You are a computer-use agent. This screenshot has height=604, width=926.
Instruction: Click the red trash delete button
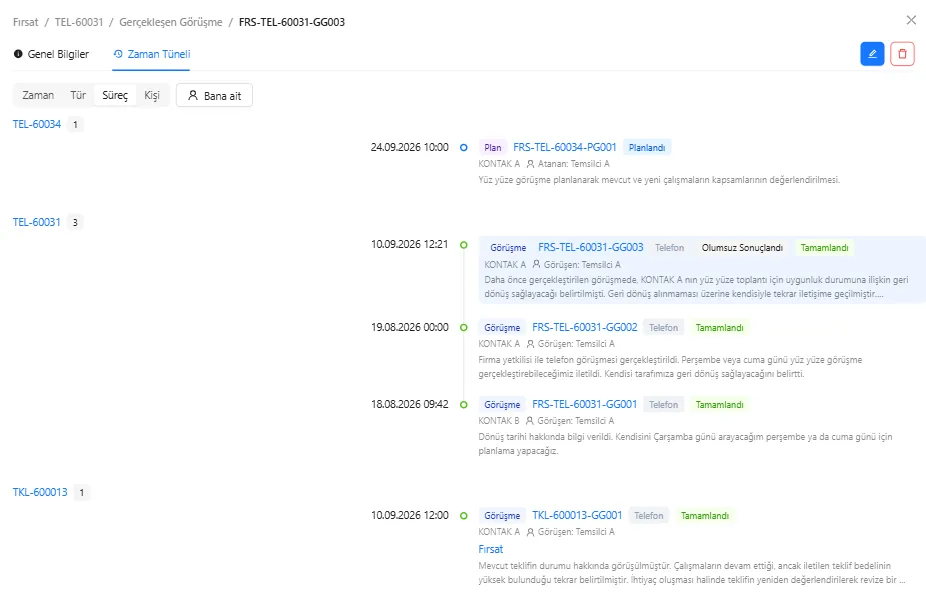(902, 54)
